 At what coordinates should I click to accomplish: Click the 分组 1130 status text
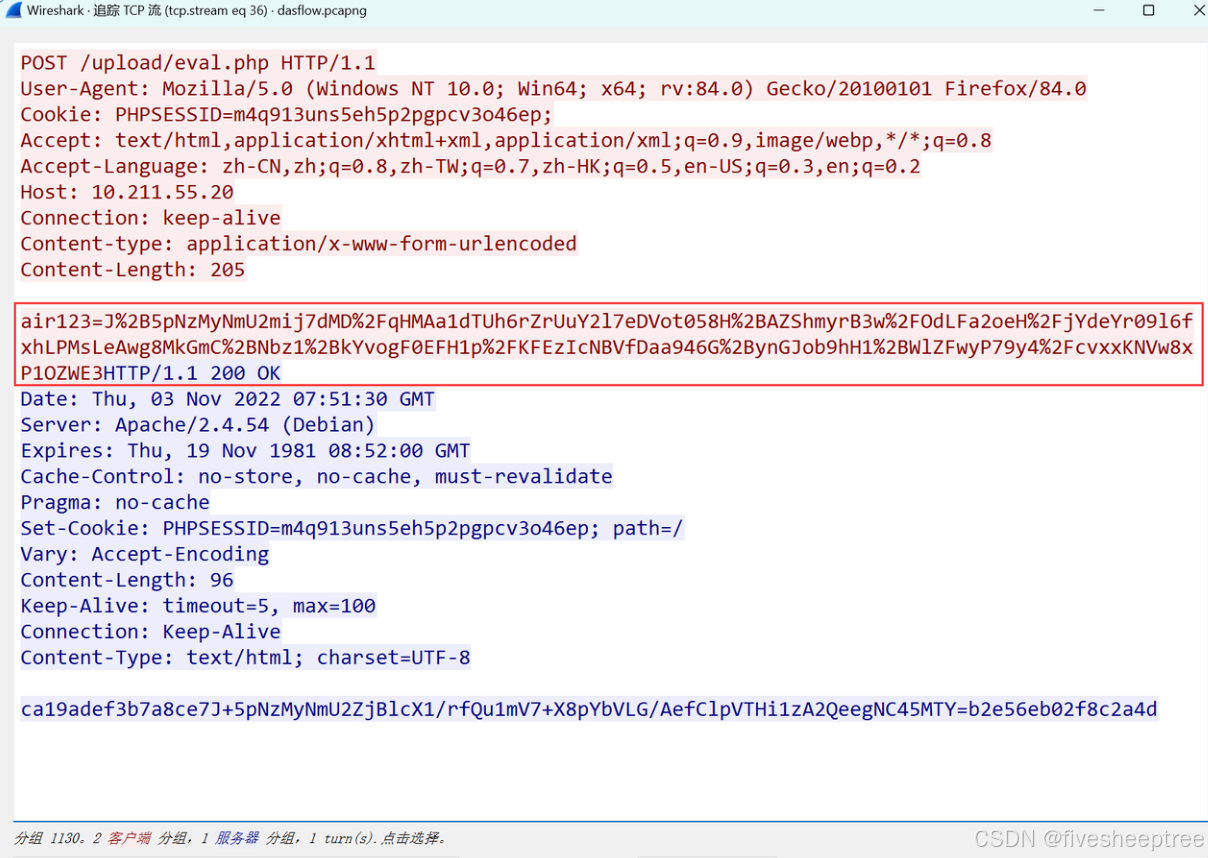(50, 838)
